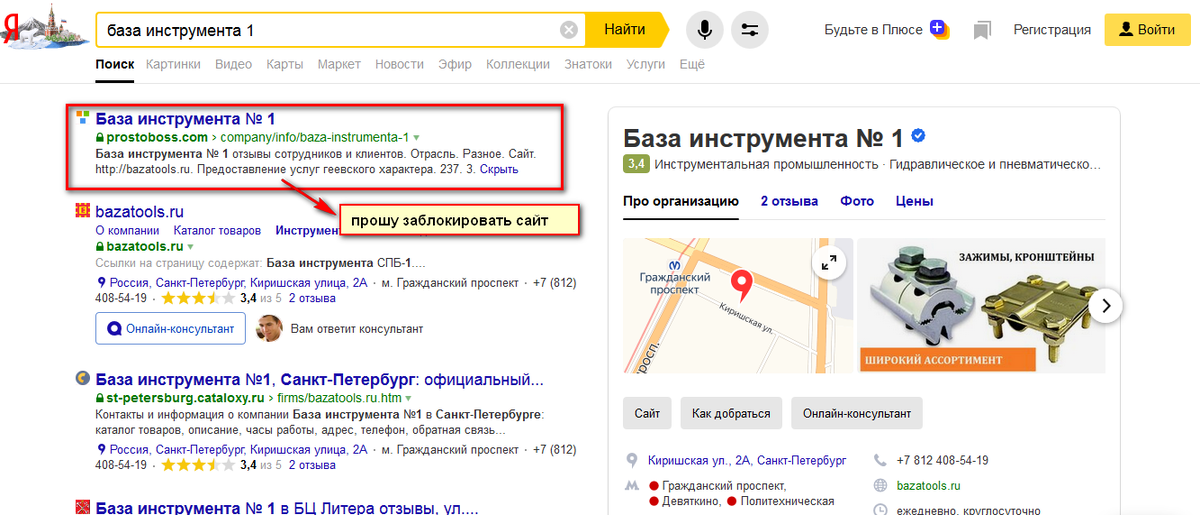
Task: Switch to Видео tab
Action: (233, 64)
